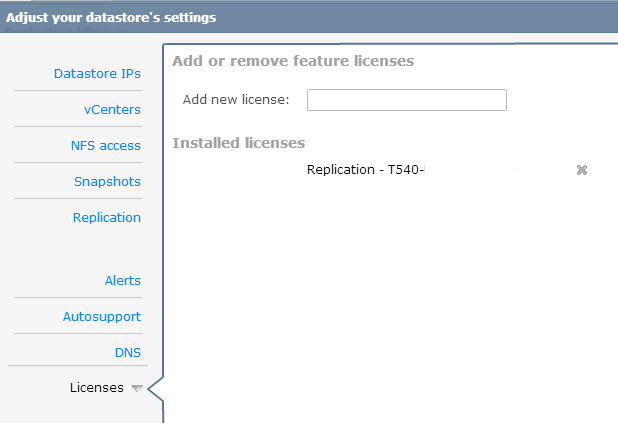Focus the Add new license field
Viewport: 618px width, 423px height.
click(x=406, y=100)
